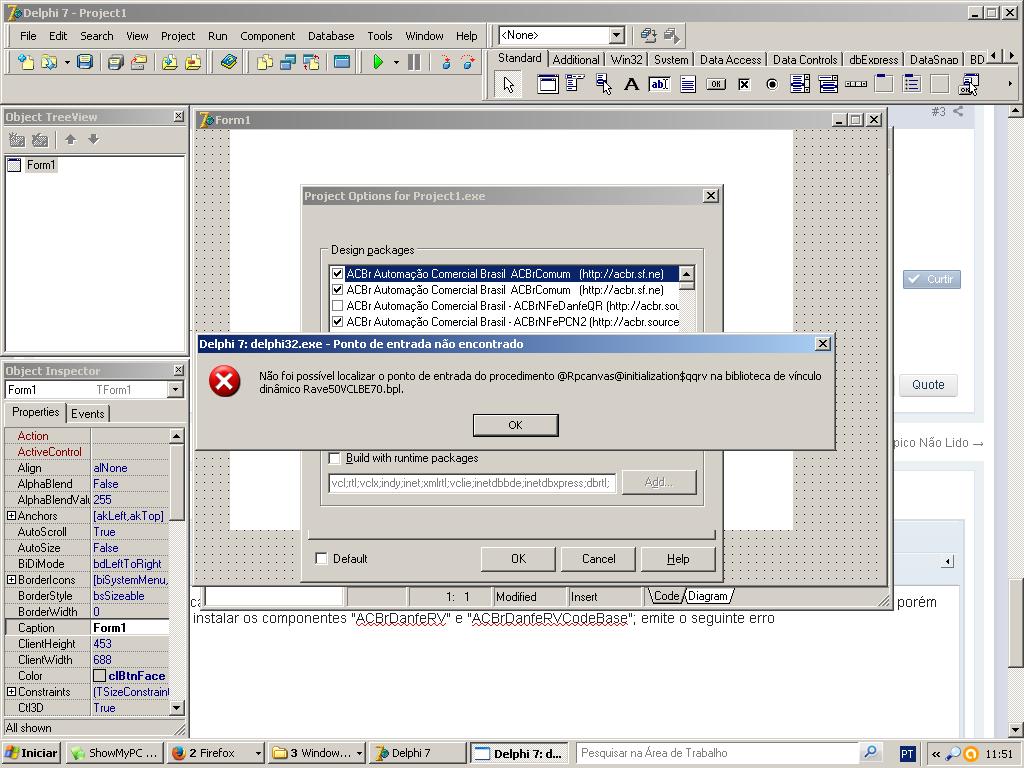Click OK in the entry point error dialog
1024x768 pixels.
pyautogui.click(x=515, y=425)
